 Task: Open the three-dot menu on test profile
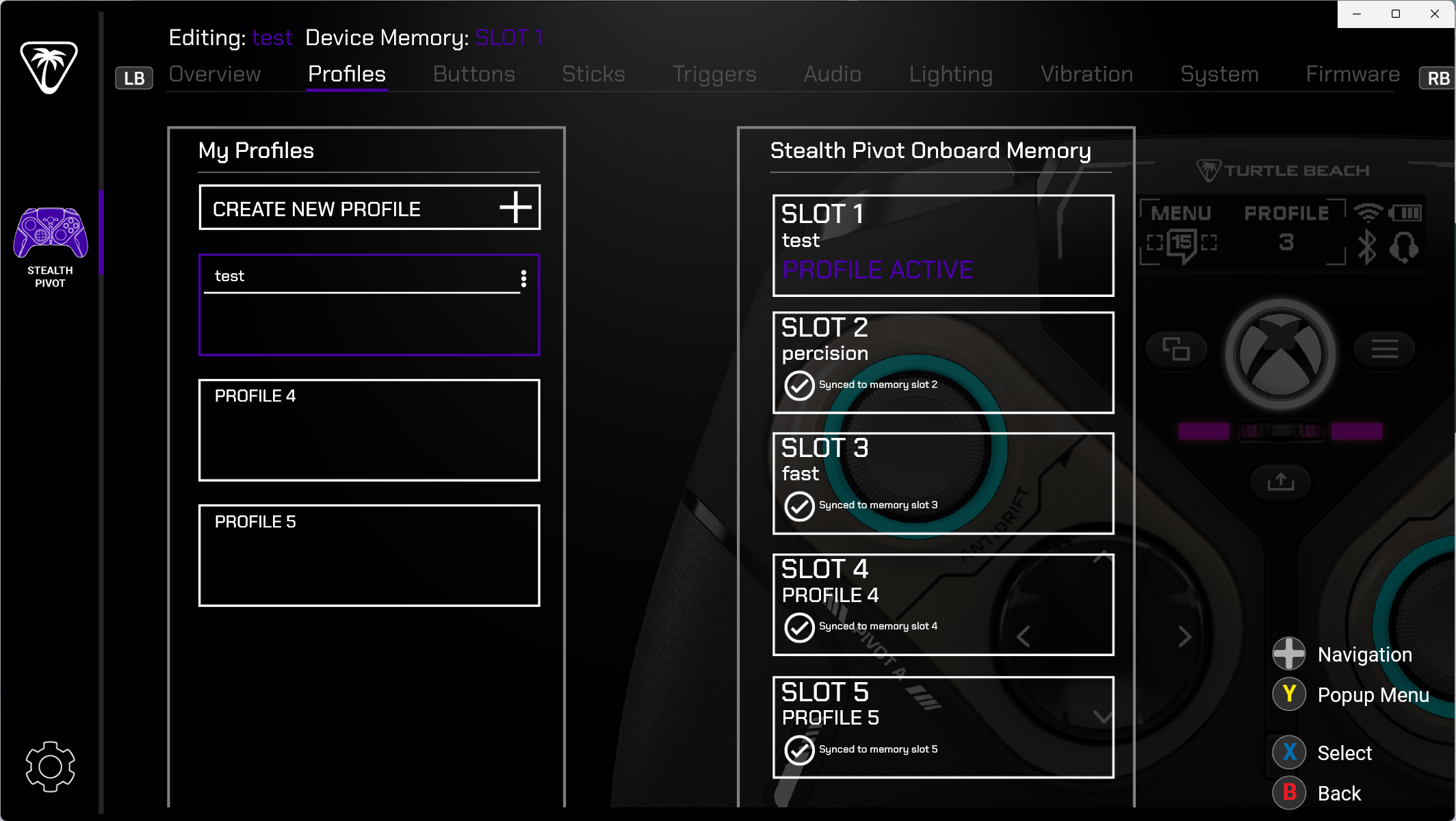523,278
